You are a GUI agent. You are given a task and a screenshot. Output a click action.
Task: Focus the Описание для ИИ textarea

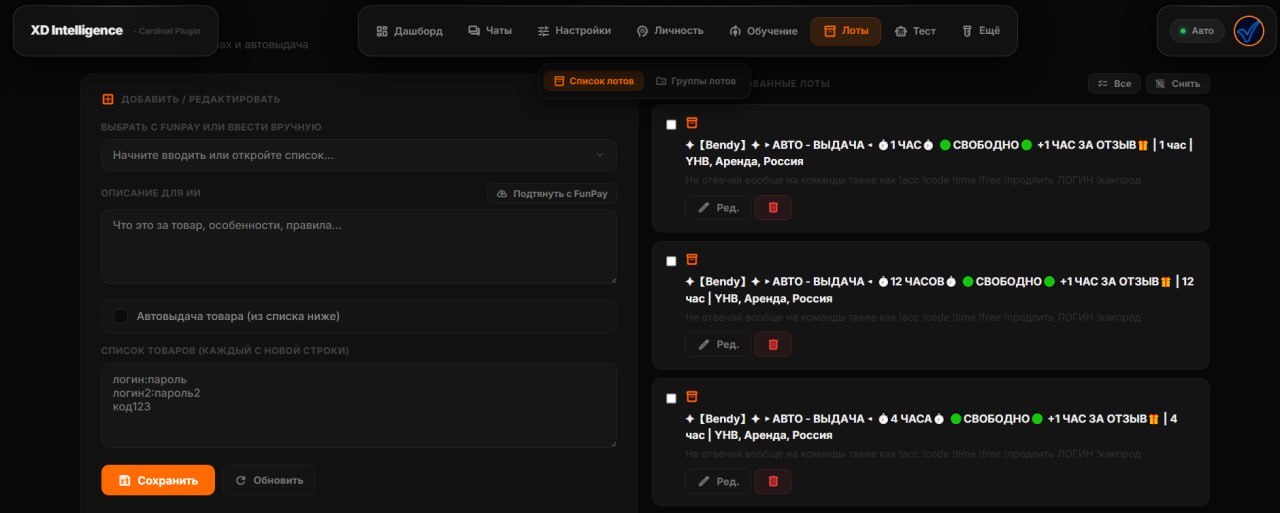tap(359, 247)
